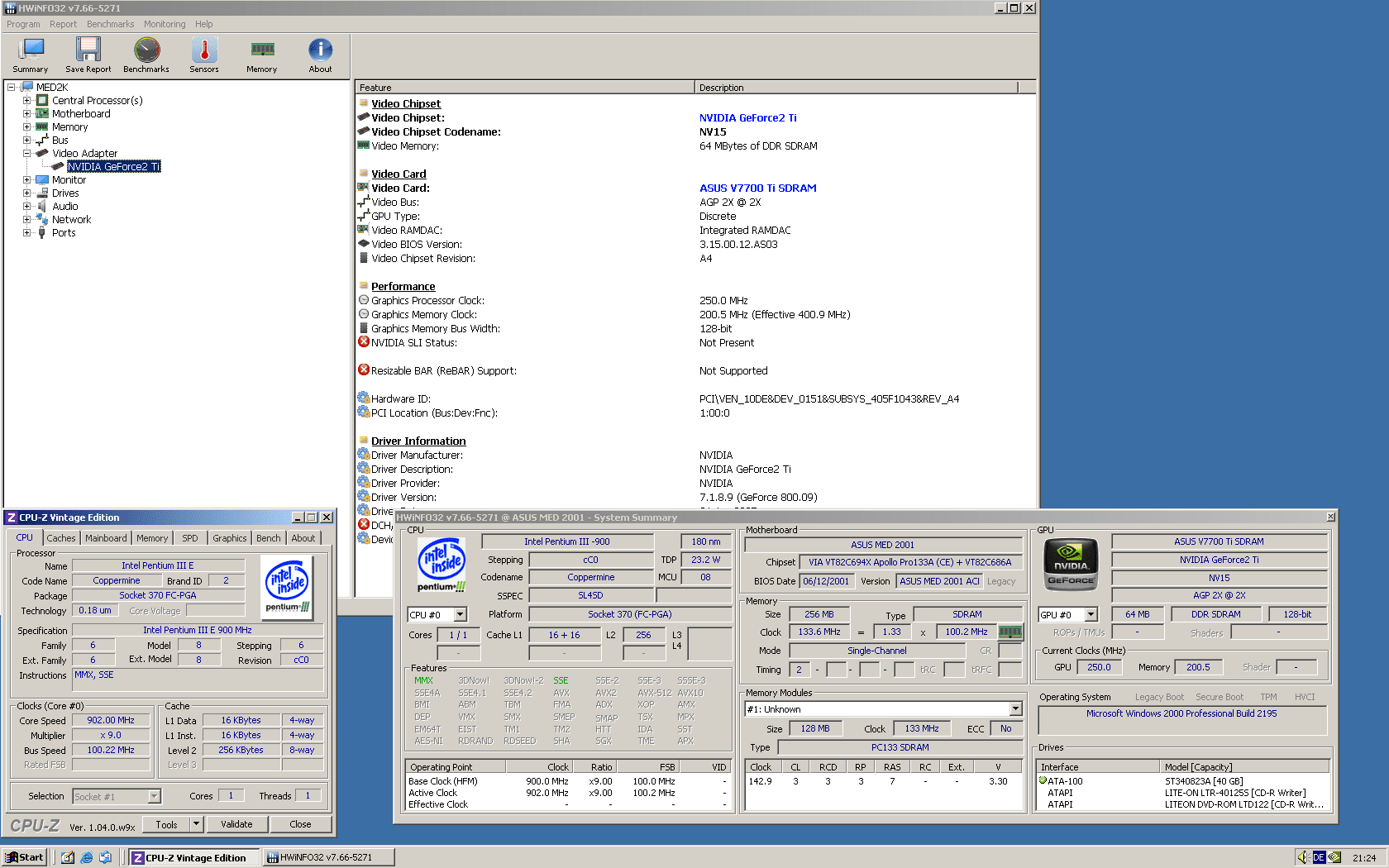Select the NVIDIA GeForce2 Ti tree item

(x=114, y=166)
